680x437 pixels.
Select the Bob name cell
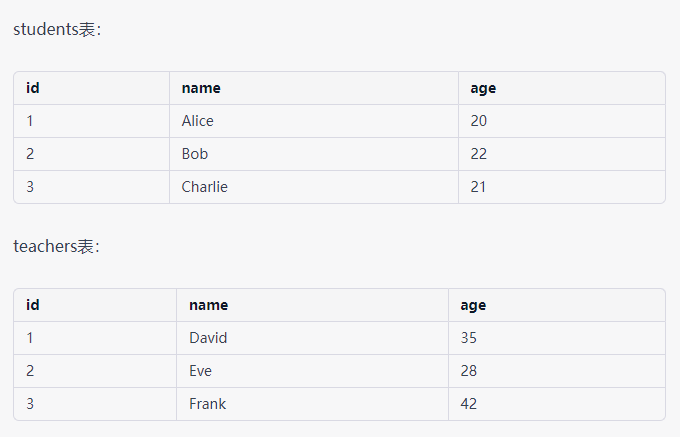point(195,154)
